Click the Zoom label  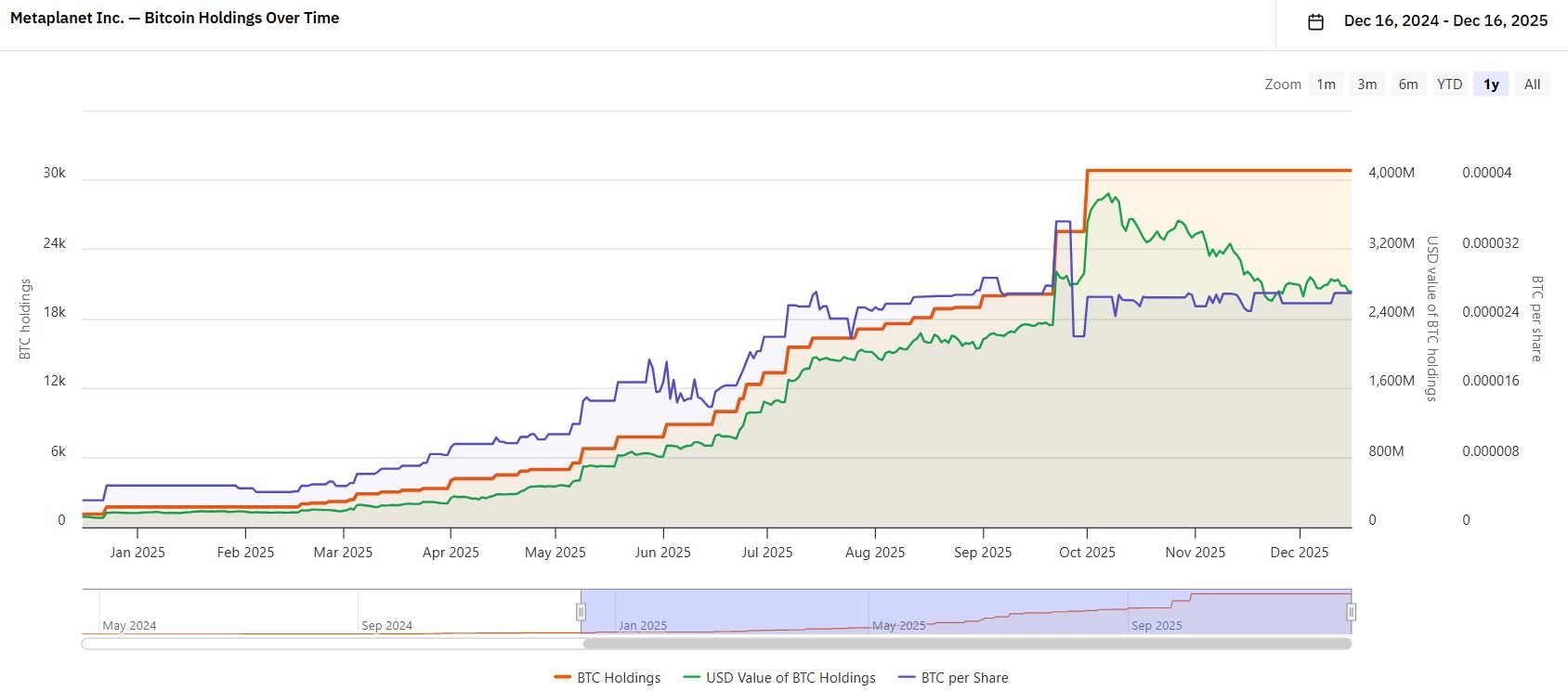coord(1283,85)
